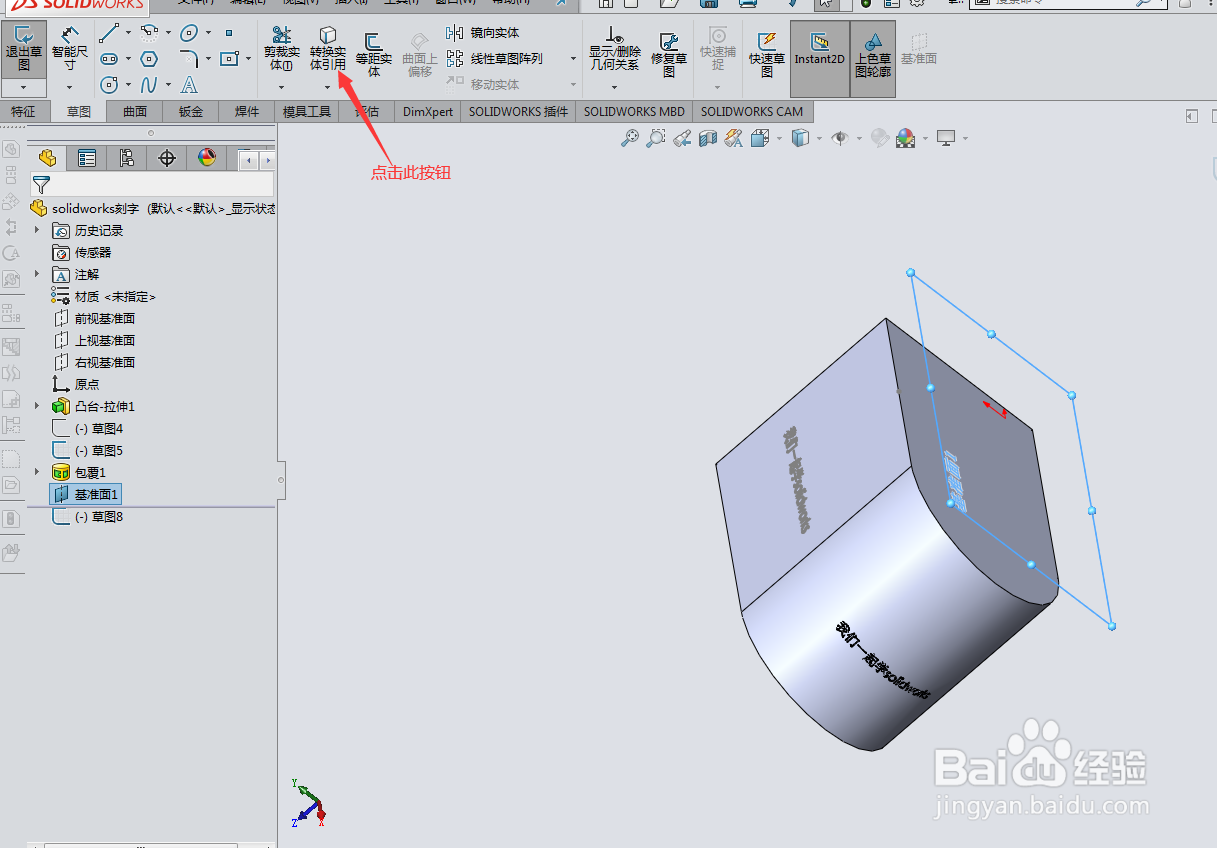Select the sketch Text (A) tool

click(189, 85)
